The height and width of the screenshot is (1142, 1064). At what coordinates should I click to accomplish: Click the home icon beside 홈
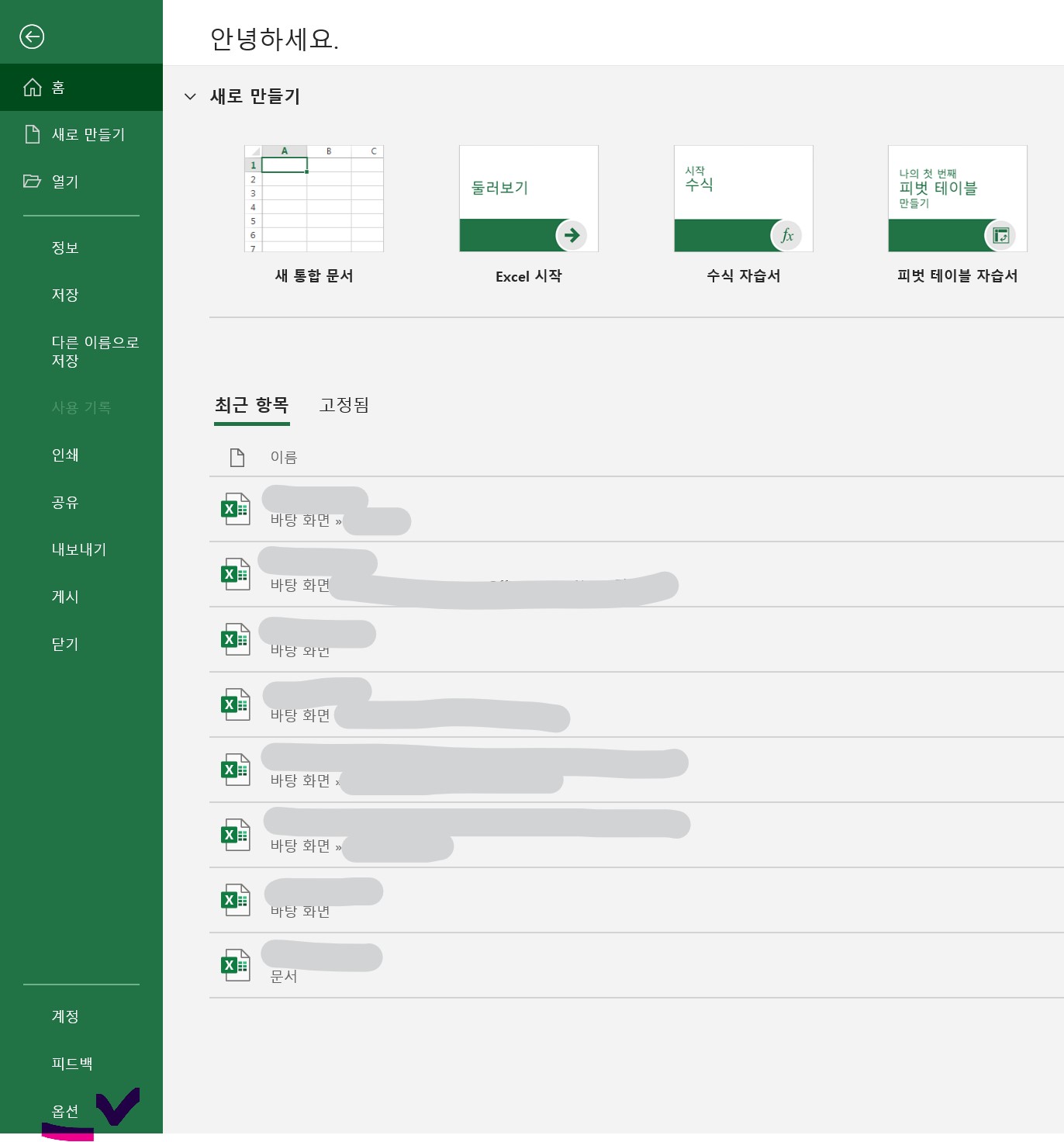point(33,87)
